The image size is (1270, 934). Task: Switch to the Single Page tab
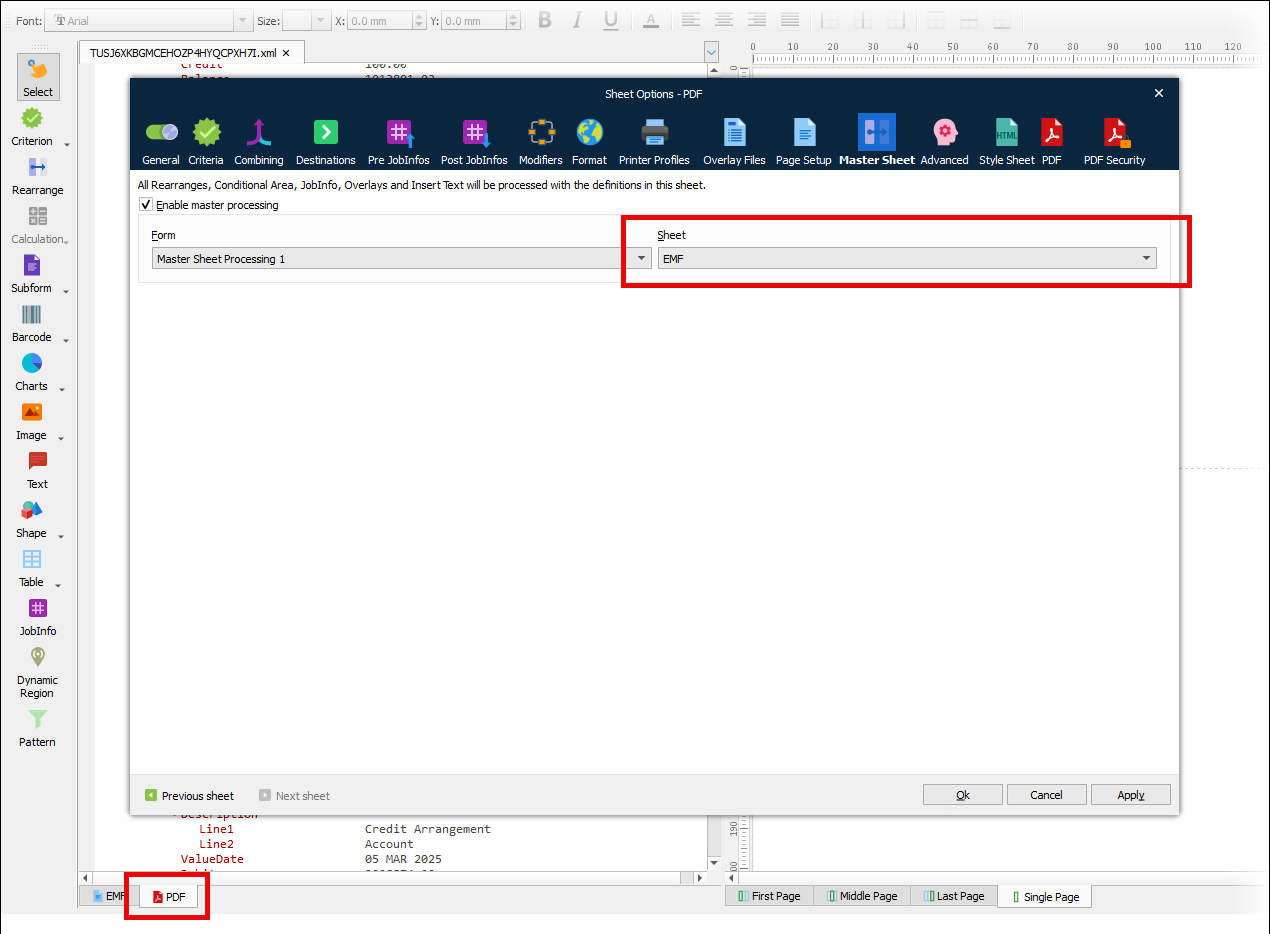[x=1045, y=897]
